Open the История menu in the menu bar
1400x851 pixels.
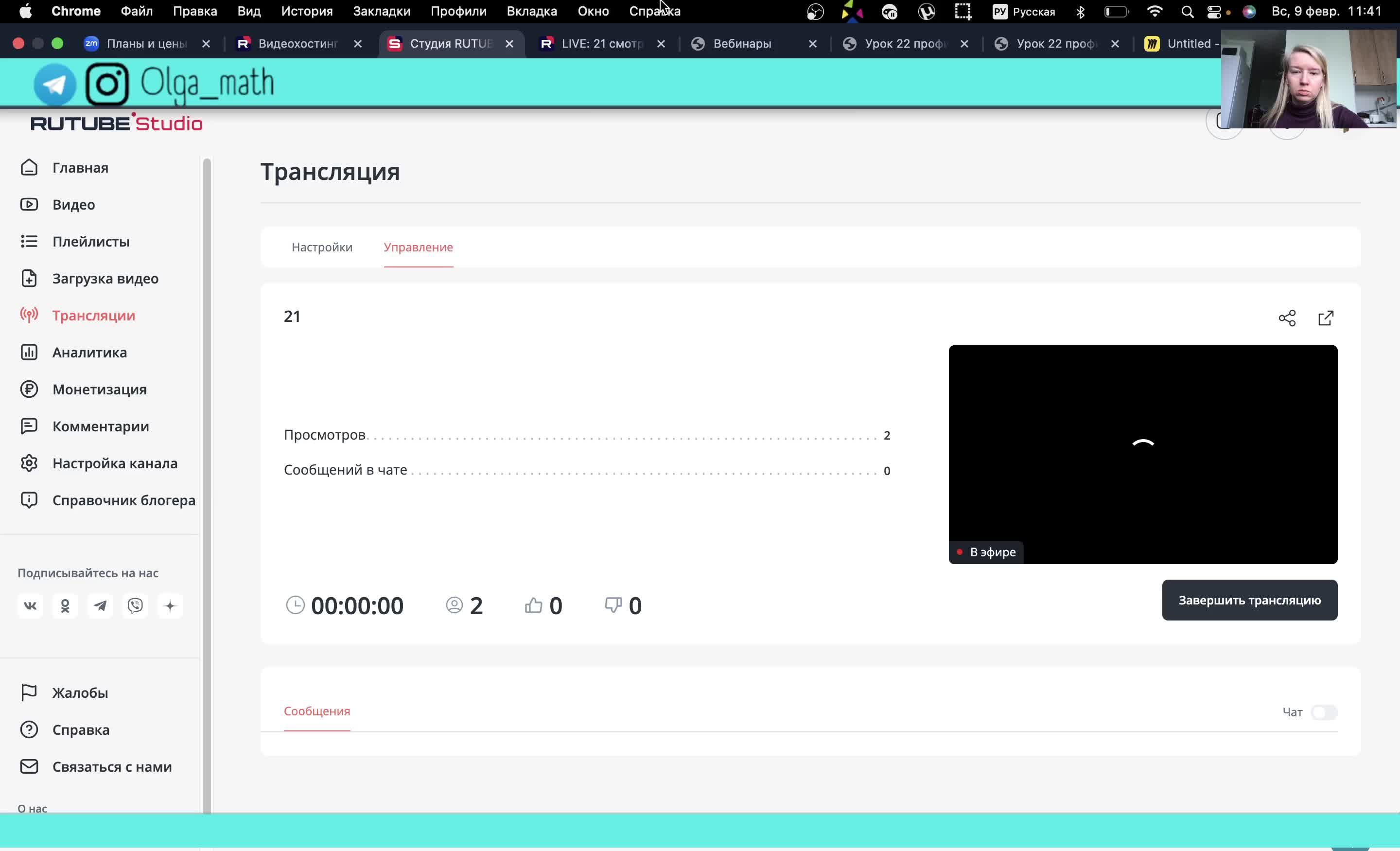tap(307, 11)
